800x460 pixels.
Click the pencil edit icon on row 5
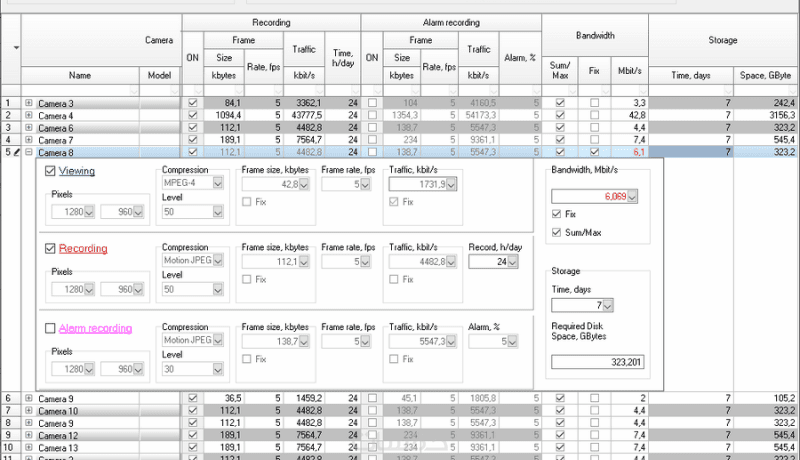(x=16, y=152)
